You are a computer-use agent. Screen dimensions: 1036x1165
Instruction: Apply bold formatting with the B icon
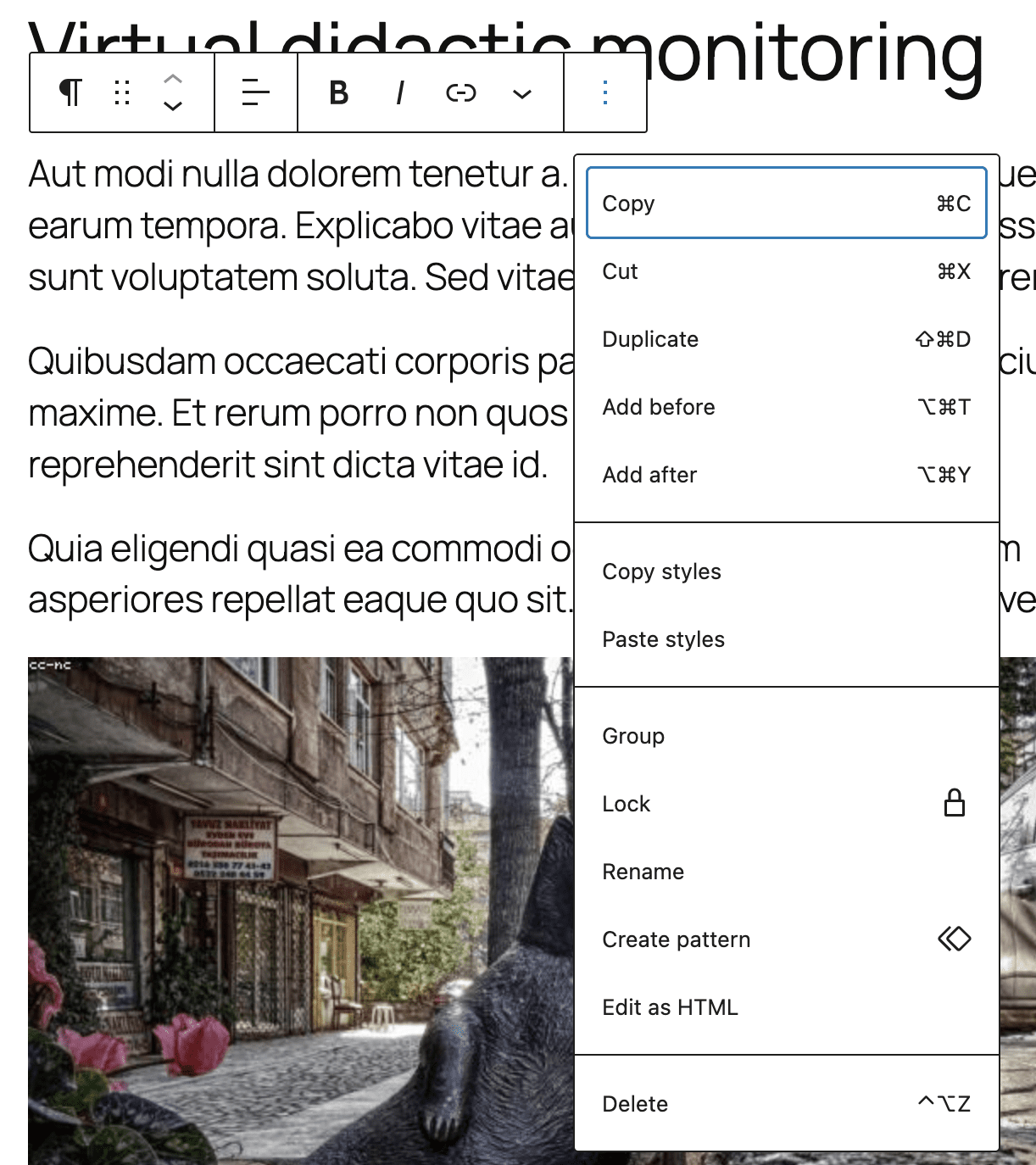pyautogui.click(x=337, y=92)
